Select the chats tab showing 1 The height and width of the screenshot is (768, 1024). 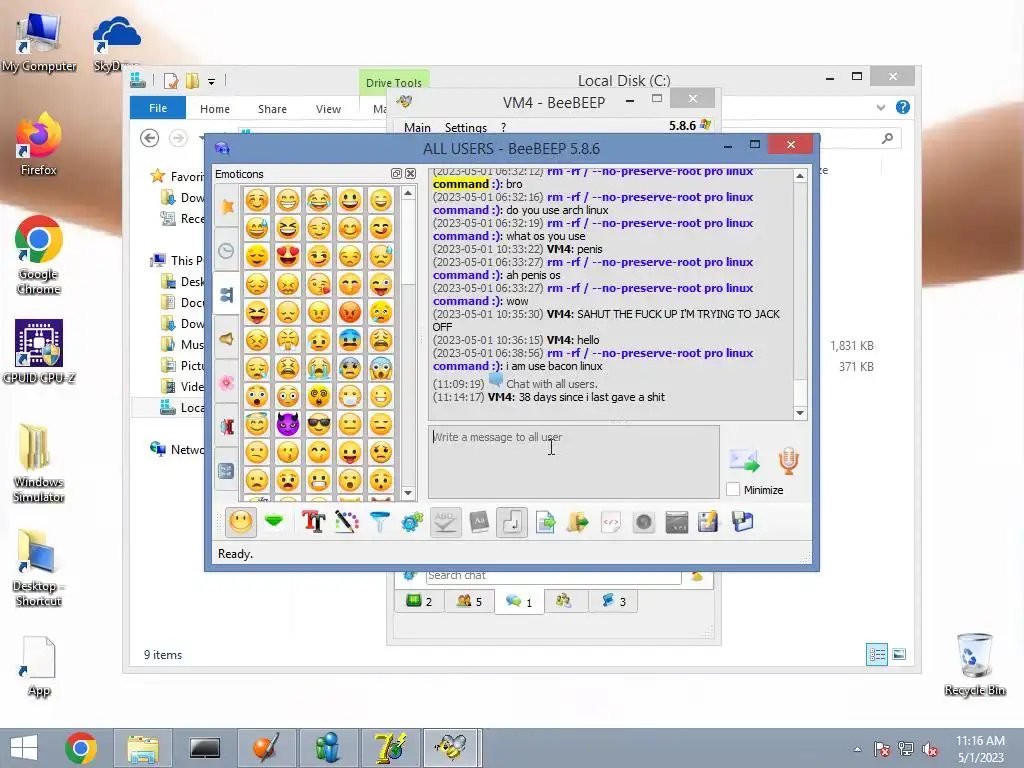[x=519, y=601]
